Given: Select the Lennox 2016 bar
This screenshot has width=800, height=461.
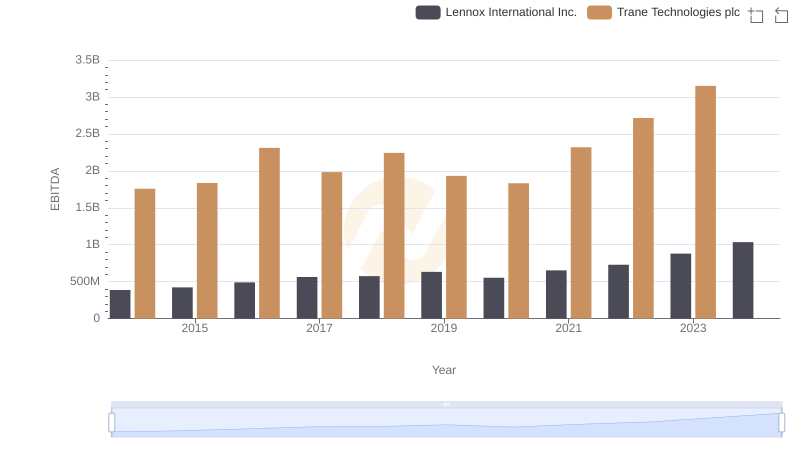Looking at the screenshot, I should tap(245, 300).
